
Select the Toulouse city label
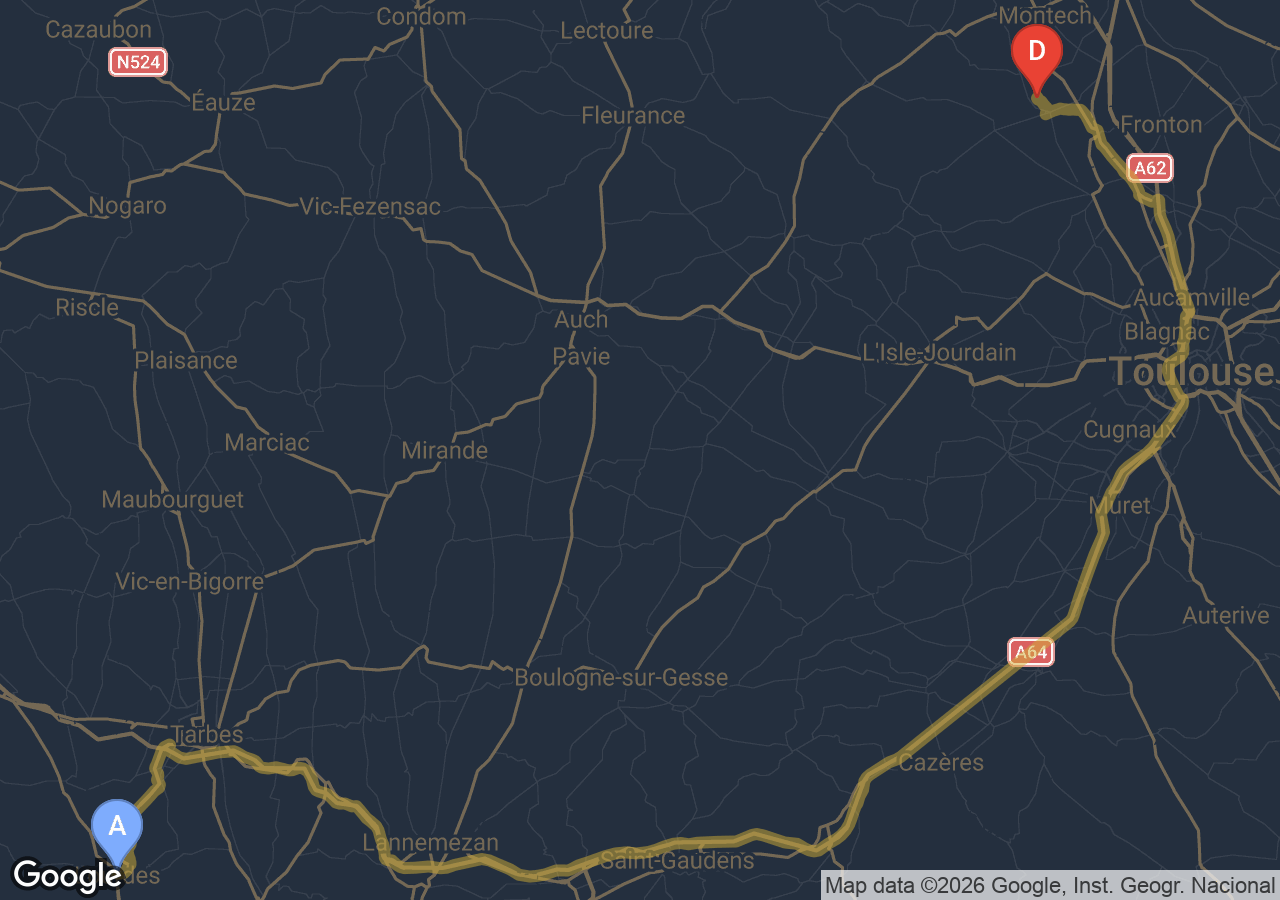[x=1192, y=372]
